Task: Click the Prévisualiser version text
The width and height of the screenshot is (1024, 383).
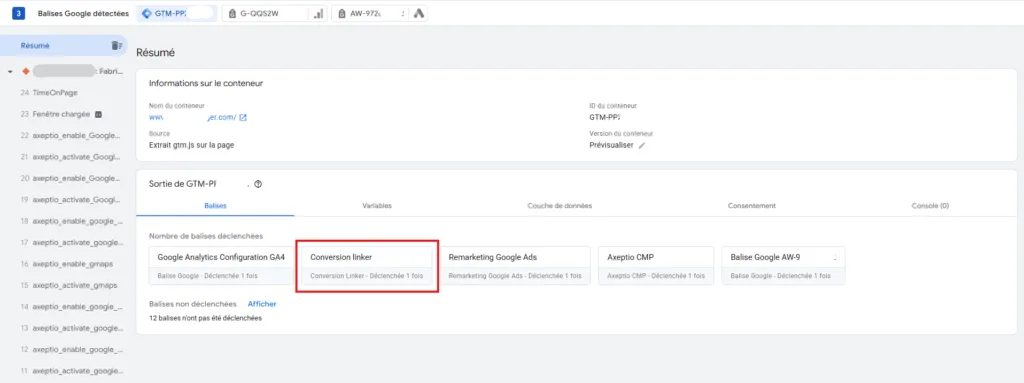Action: point(611,145)
